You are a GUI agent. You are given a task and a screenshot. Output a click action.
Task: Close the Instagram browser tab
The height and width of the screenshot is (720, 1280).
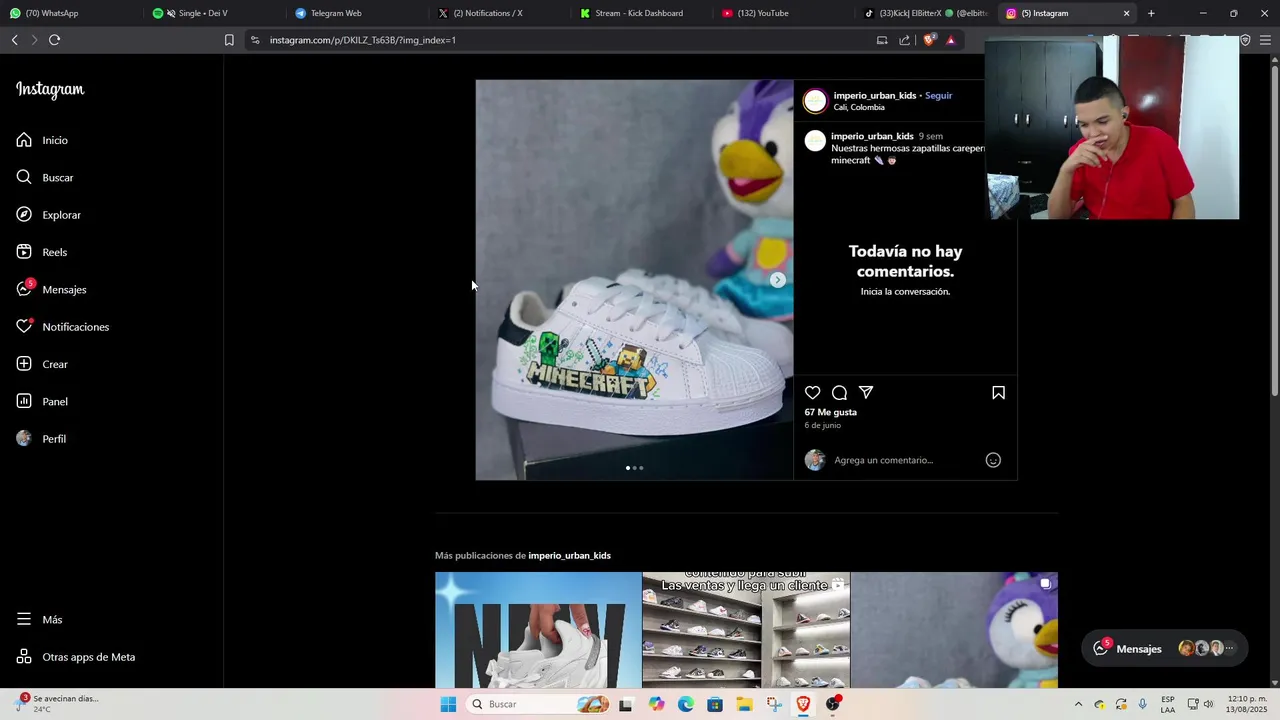[1127, 13]
